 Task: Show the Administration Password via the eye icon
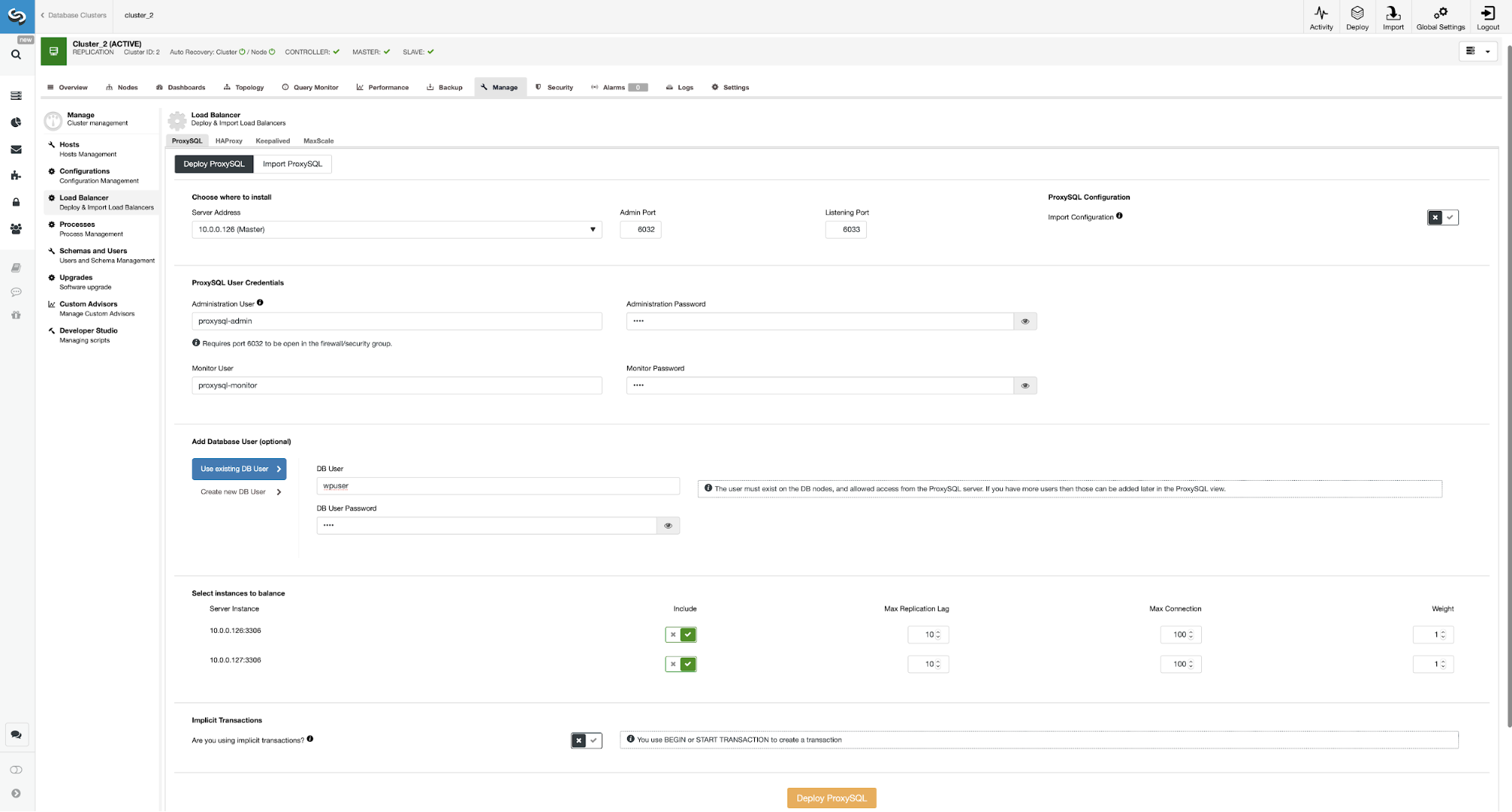pos(1025,321)
